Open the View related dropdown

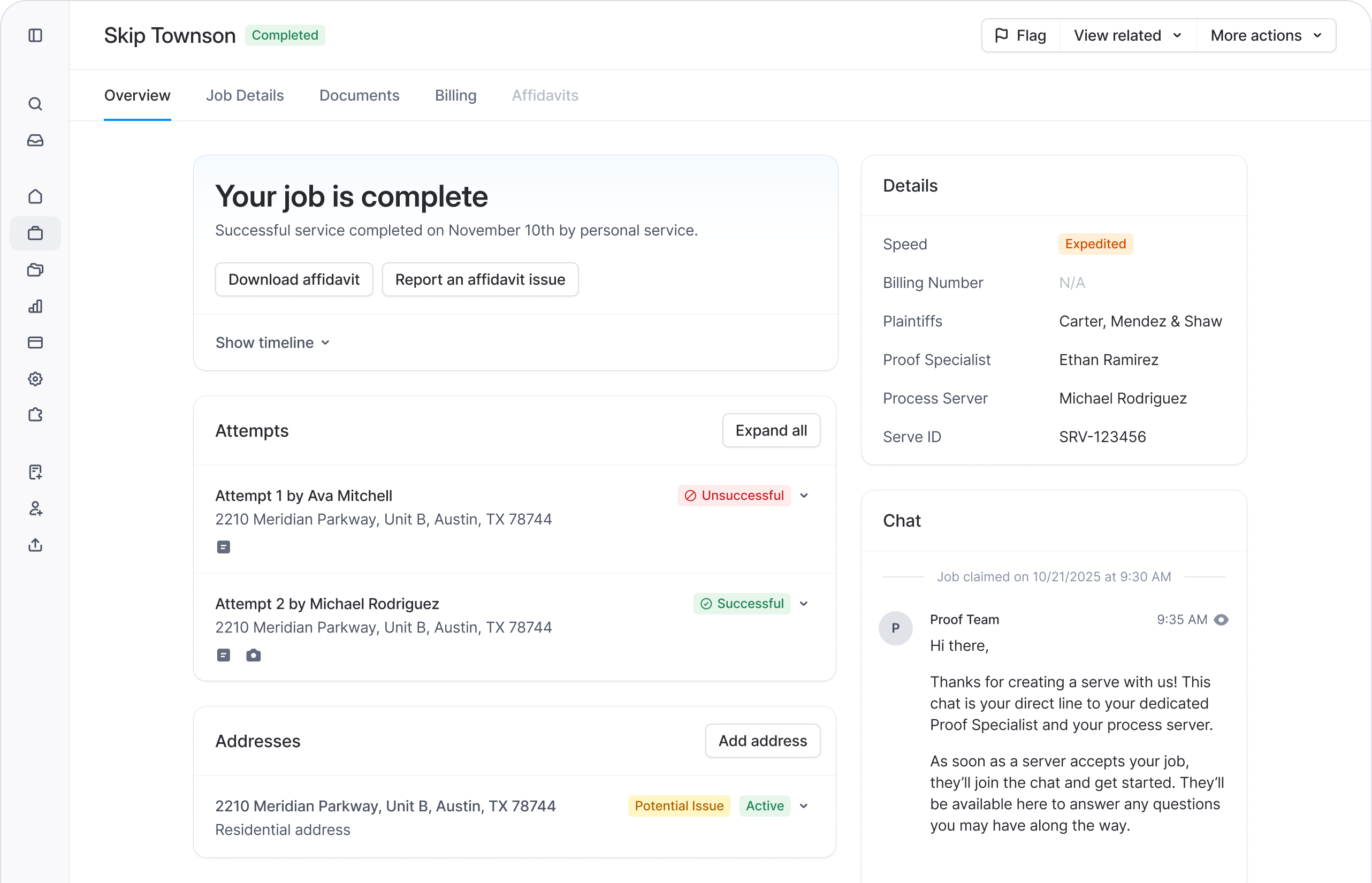point(1126,35)
